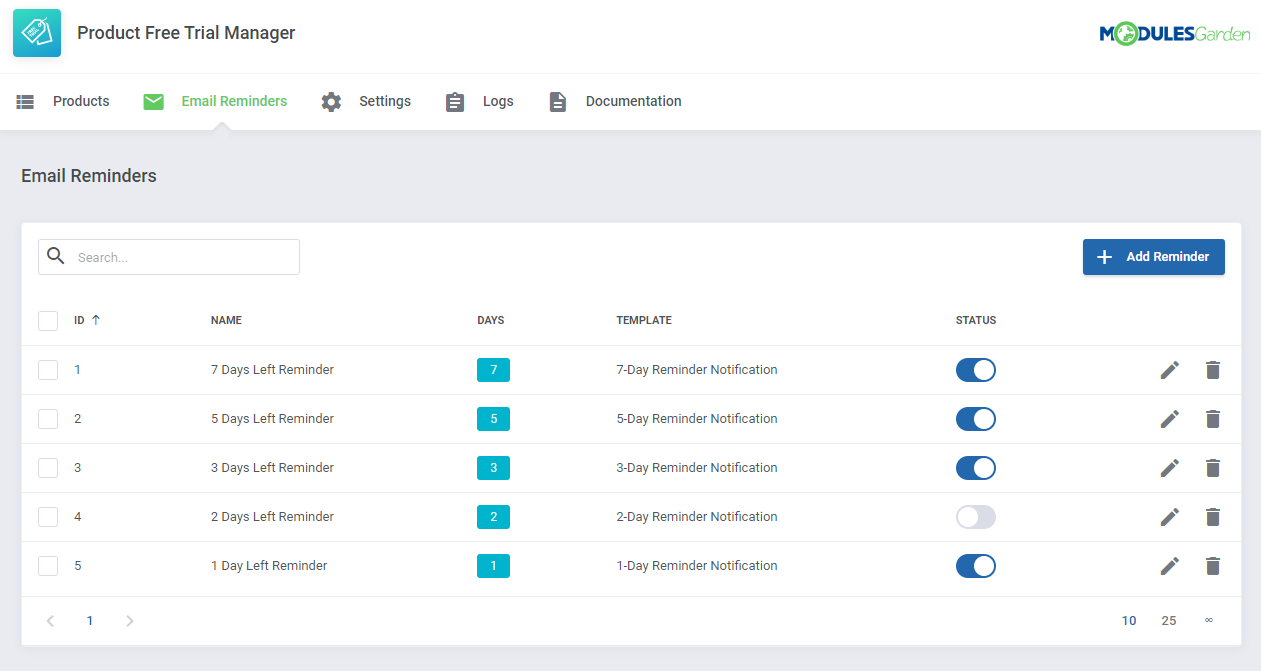
Task: Enable the 2 Days Left Reminder status toggle
Action: pyautogui.click(x=975, y=516)
